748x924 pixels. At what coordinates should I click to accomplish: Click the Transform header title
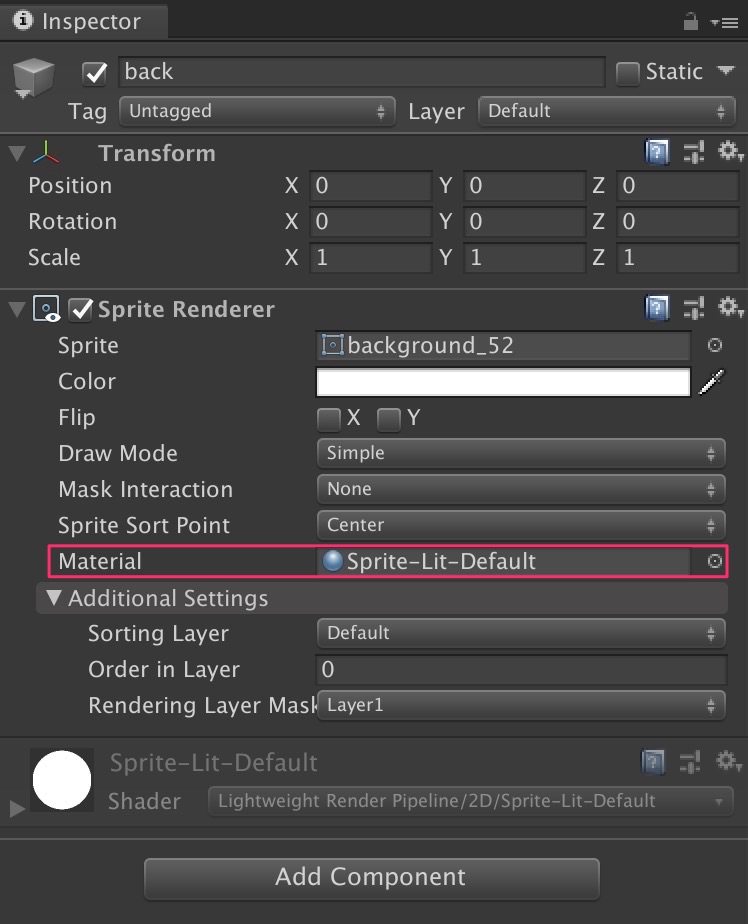[x=157, y=153]
